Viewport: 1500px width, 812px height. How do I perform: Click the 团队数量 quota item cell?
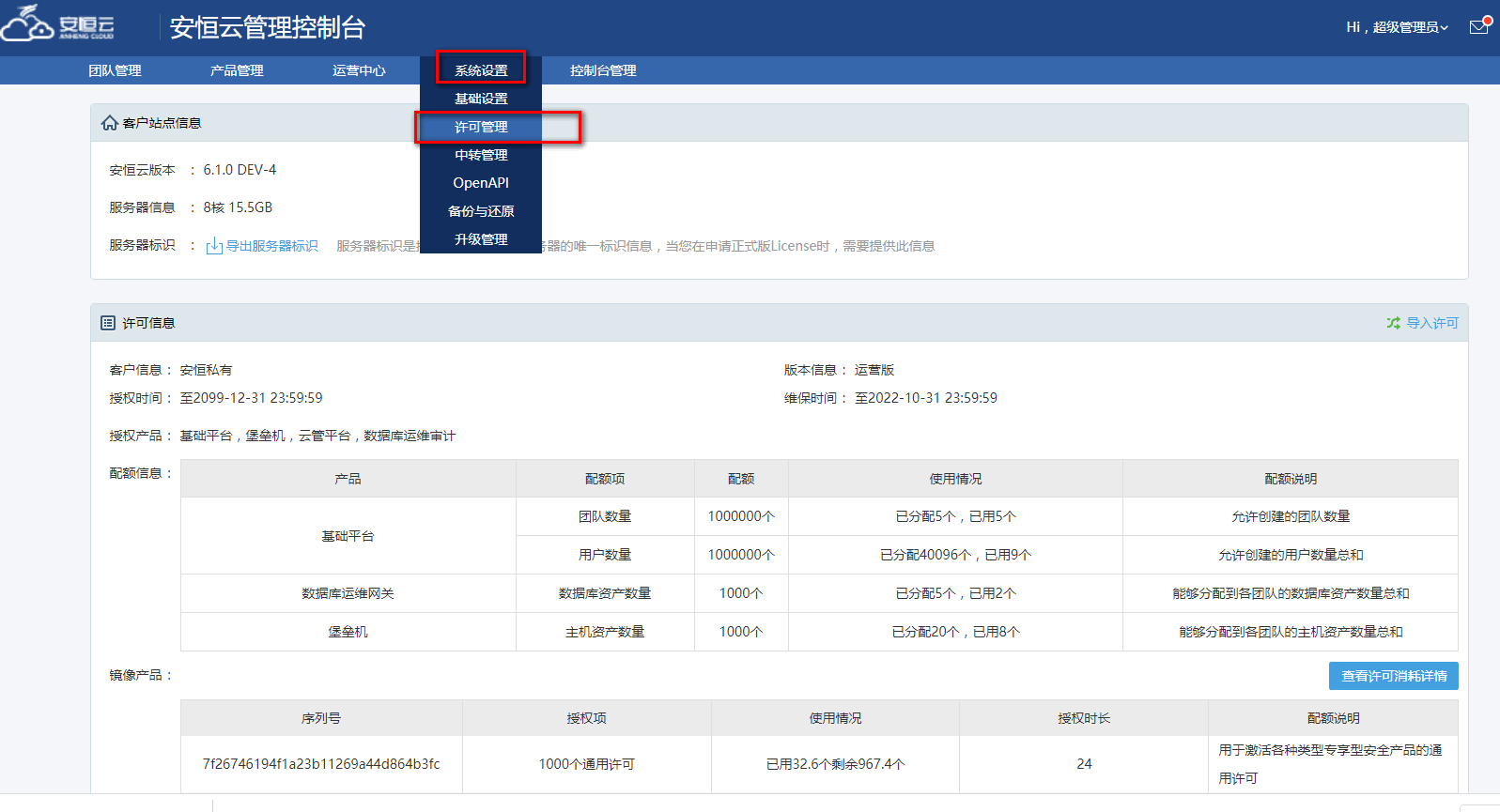pos(605,516)
